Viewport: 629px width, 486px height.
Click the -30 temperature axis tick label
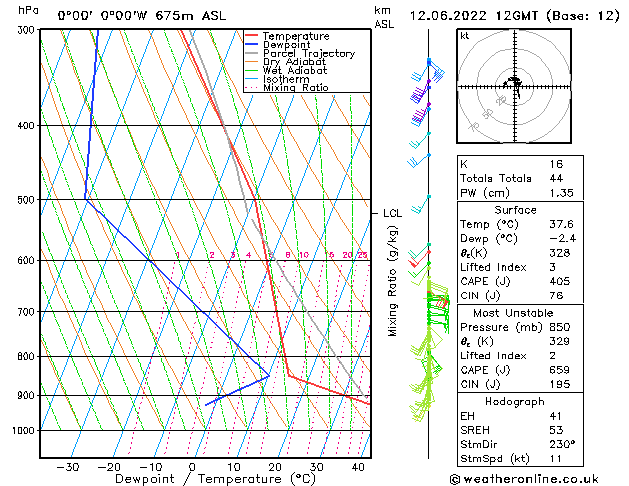pos(67,467)
